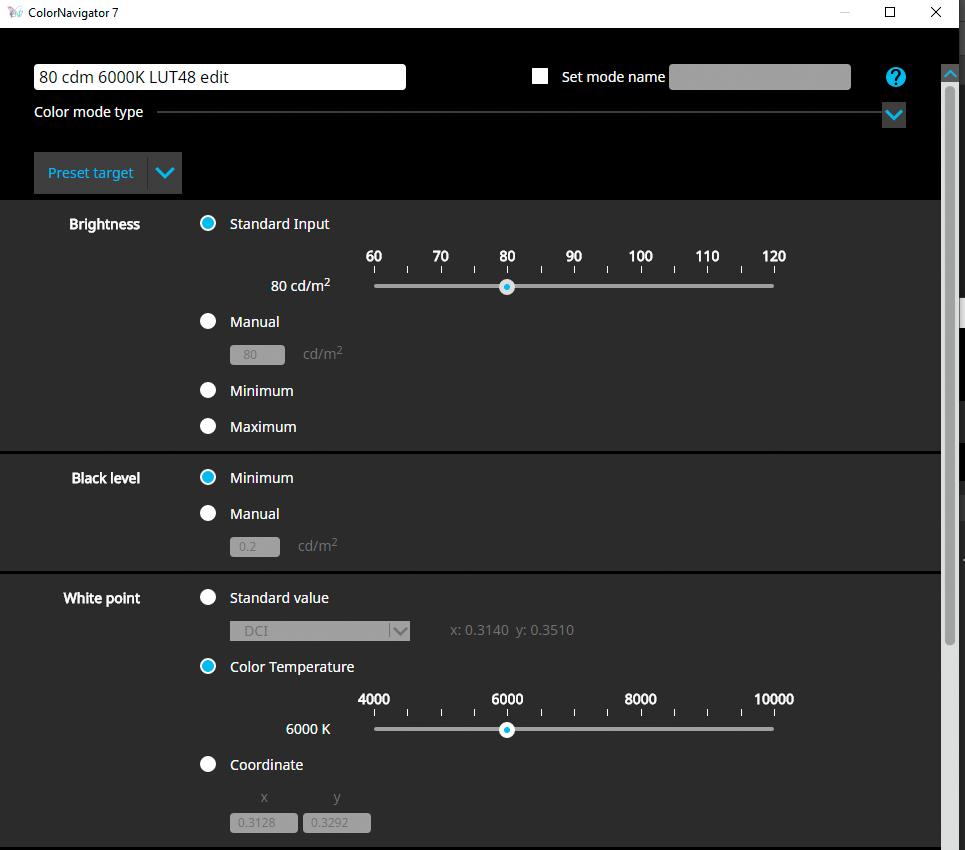Click the ColorNavigator 7 app icon in title bar
The width and height of the screenshot is (965, 850).
pos(15,12)
